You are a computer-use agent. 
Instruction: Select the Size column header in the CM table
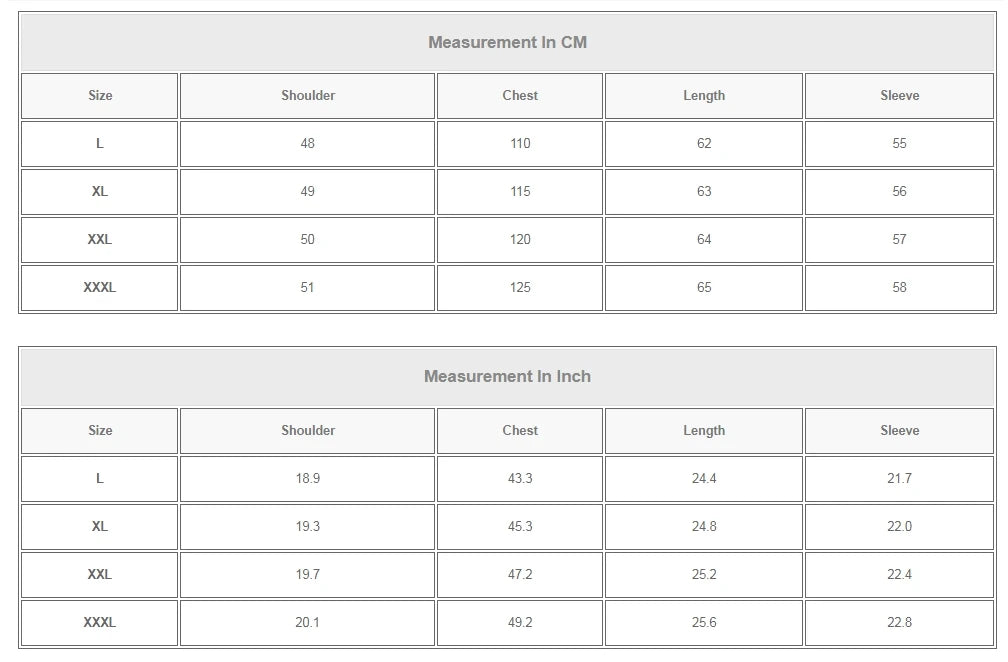(x=100, y=96)
